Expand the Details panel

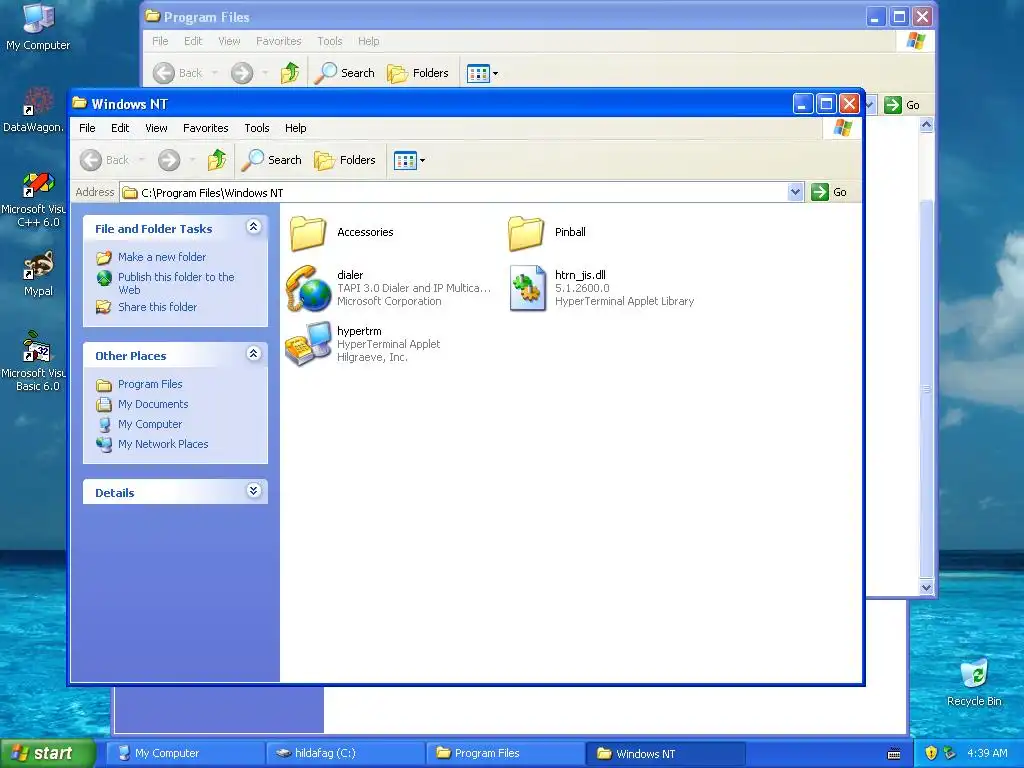254,490
